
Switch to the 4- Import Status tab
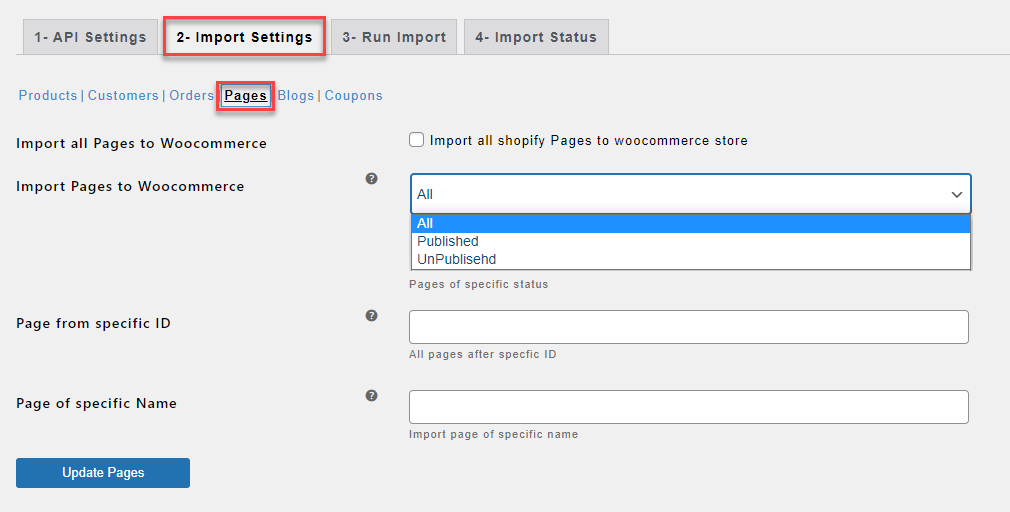[536, 37]
